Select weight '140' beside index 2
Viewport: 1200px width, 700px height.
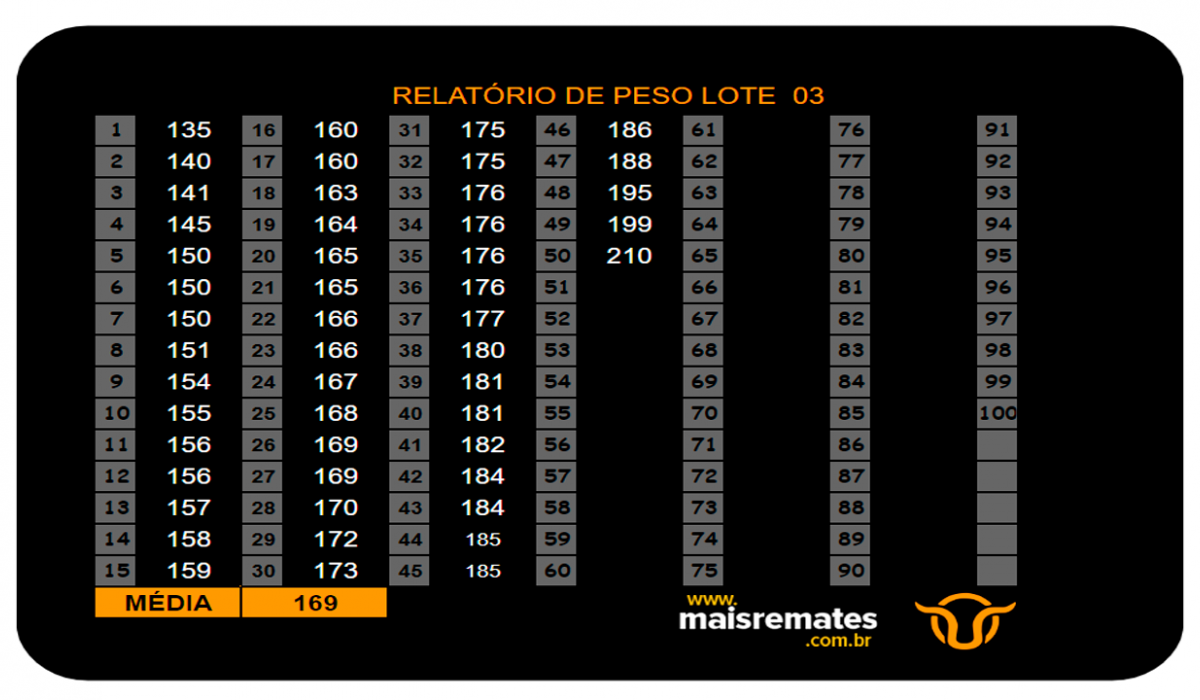click(189, 161)
